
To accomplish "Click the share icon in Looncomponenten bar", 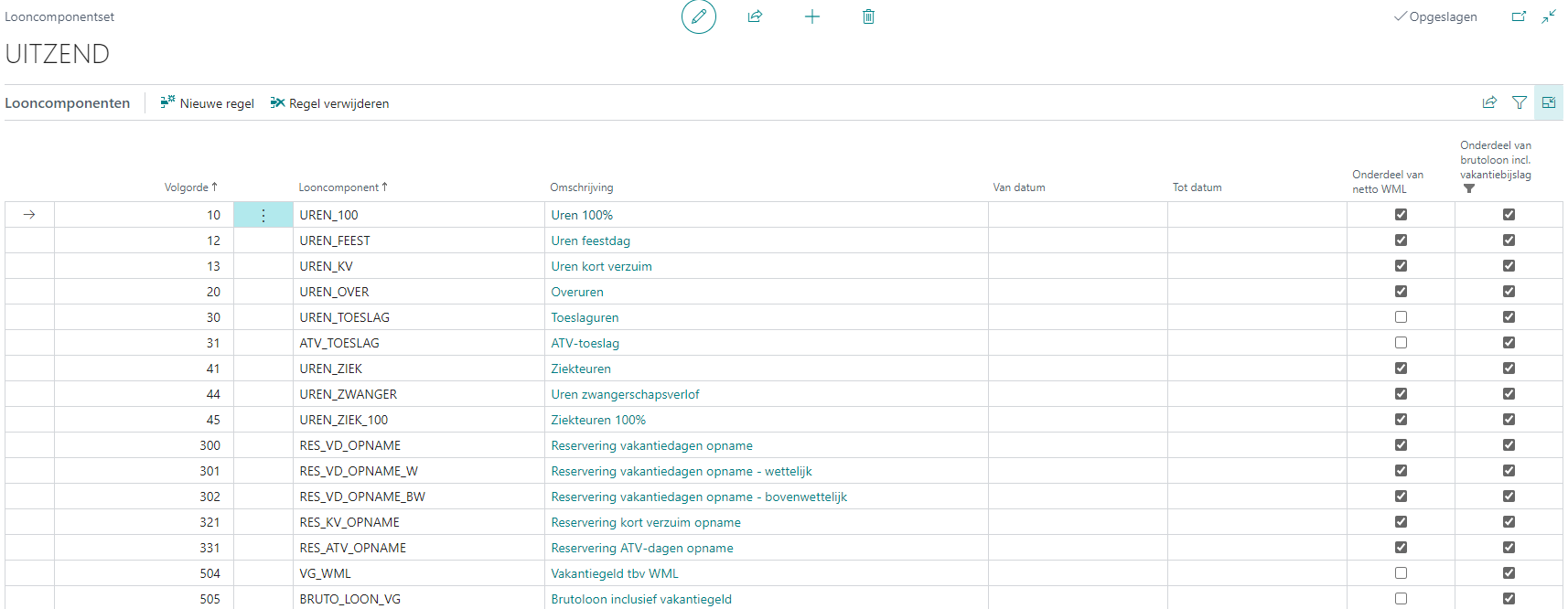I will (1489, 102).
